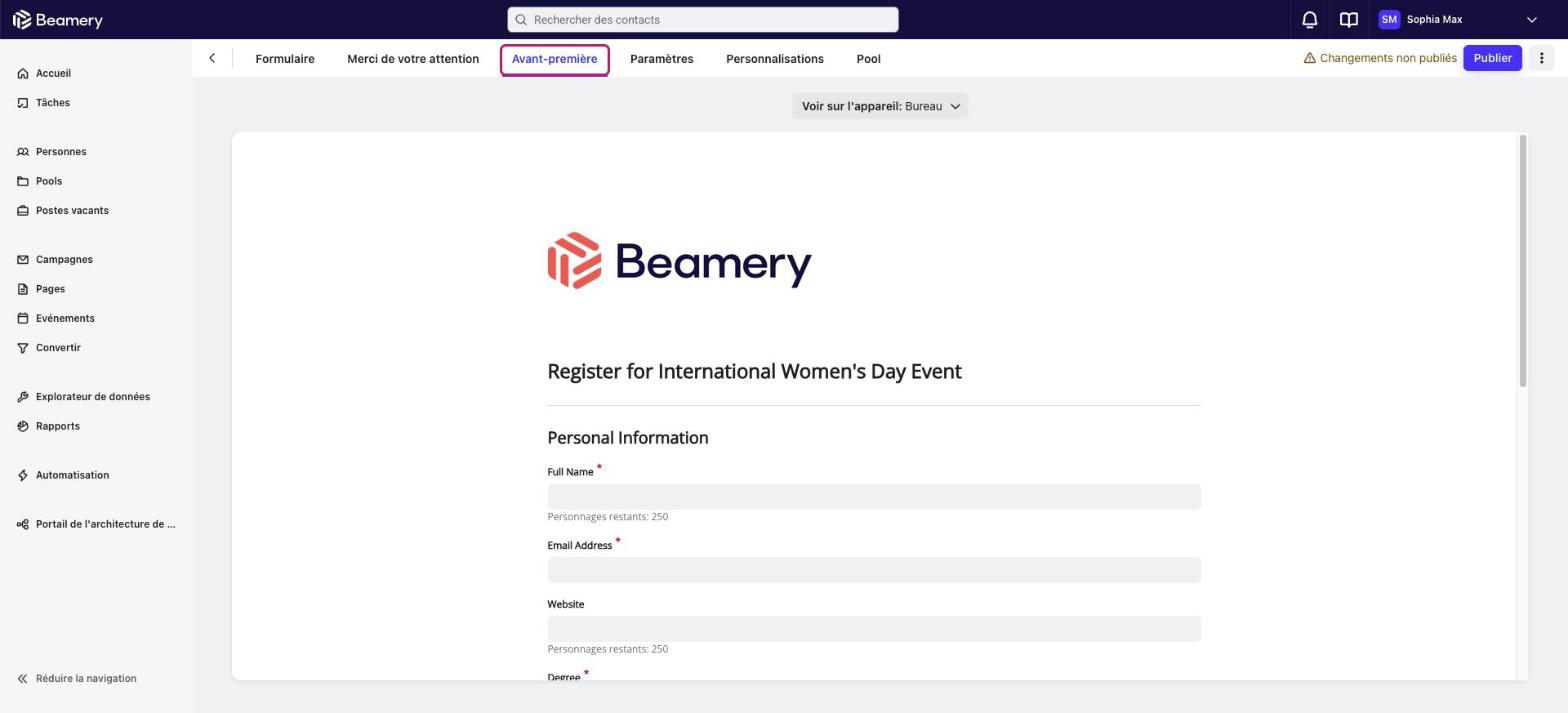Click the Tâches icon in the sidebar

pos(23,103)
